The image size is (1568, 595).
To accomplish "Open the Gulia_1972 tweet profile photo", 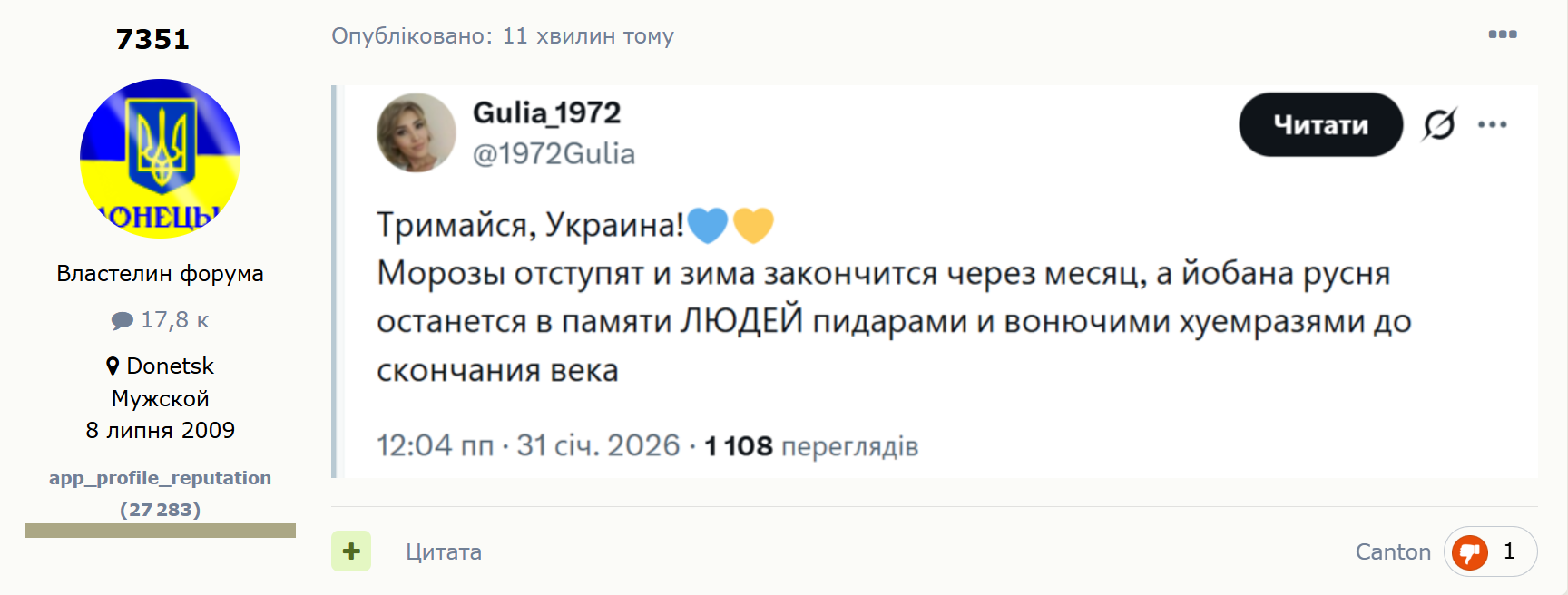I will [416, 132].
